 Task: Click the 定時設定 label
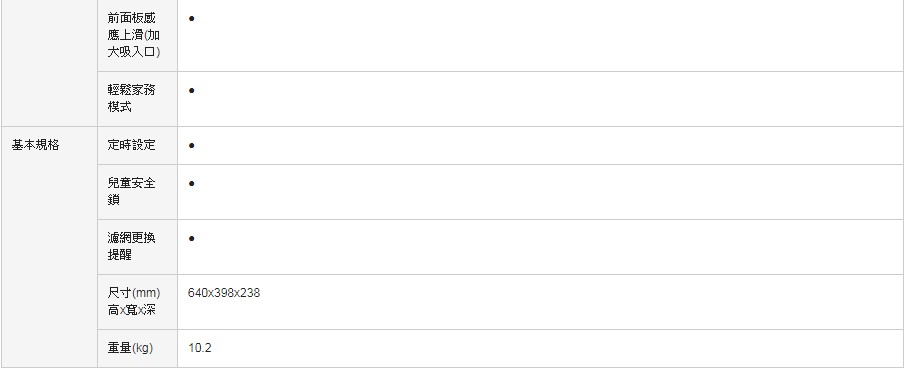pos(131,145)
